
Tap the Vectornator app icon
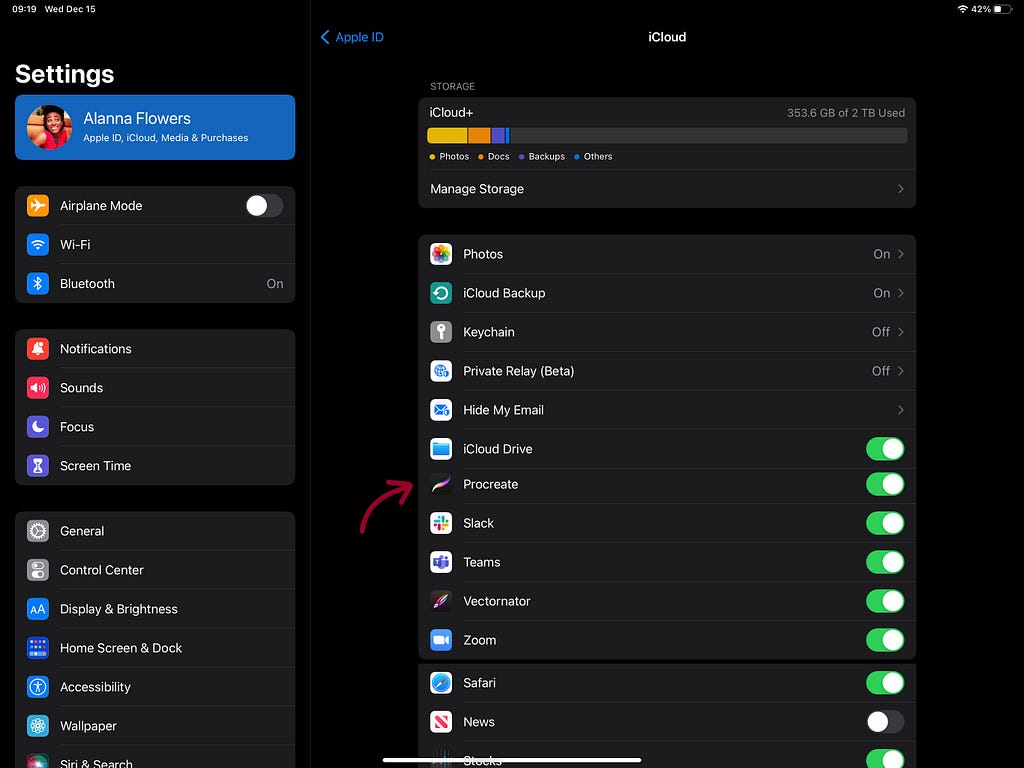point(441,601)
